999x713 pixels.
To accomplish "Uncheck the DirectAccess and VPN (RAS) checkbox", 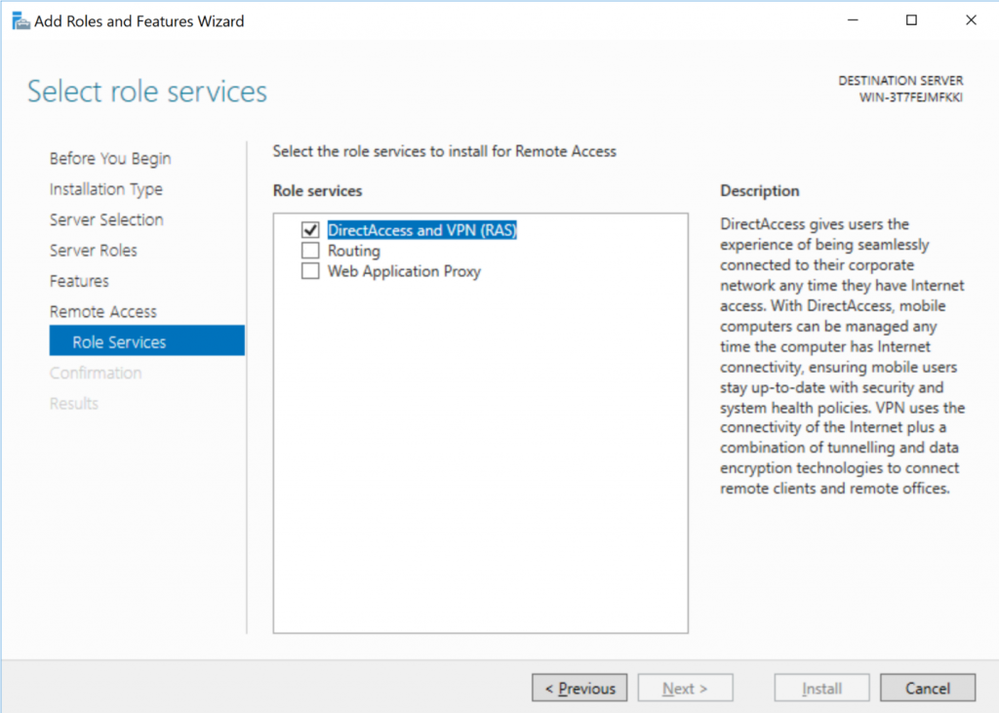I will coord(310,230).
